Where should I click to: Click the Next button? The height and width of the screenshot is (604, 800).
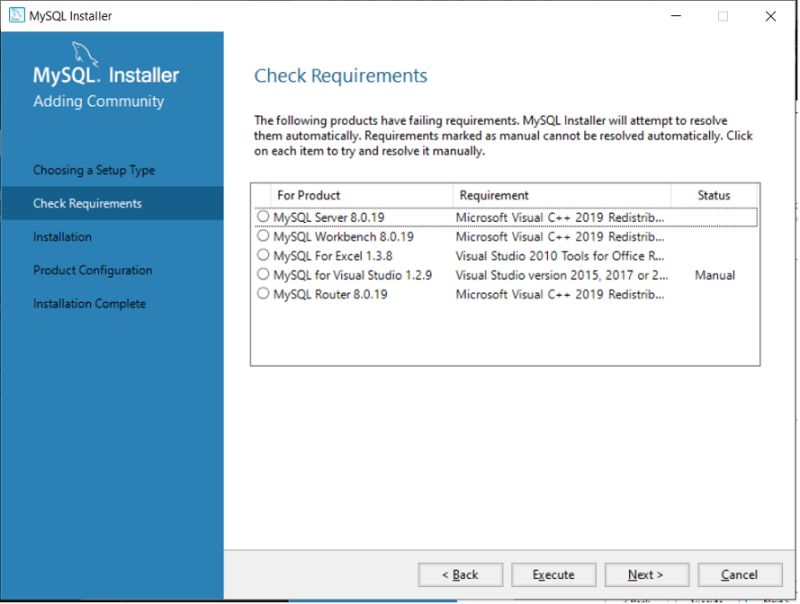coord(646,574)
